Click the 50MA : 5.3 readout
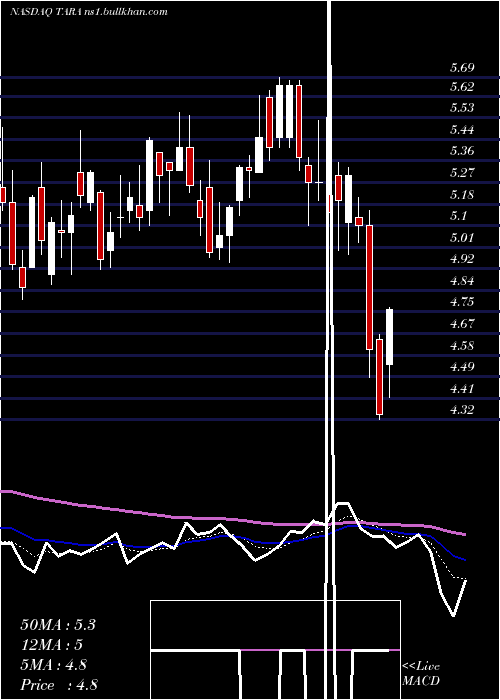The image size is (500, 700). [x=58, y=625]
